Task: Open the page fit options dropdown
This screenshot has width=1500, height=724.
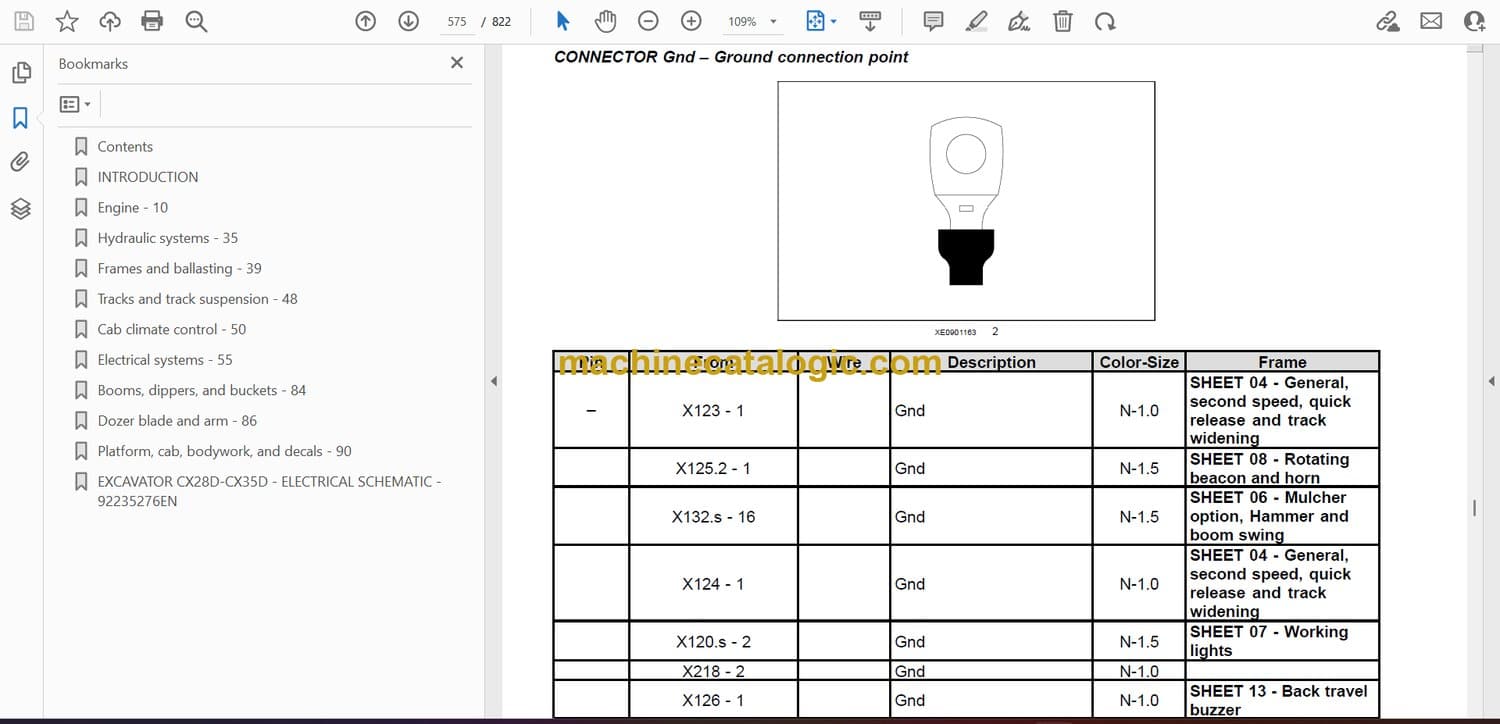Action: [821, 21]
